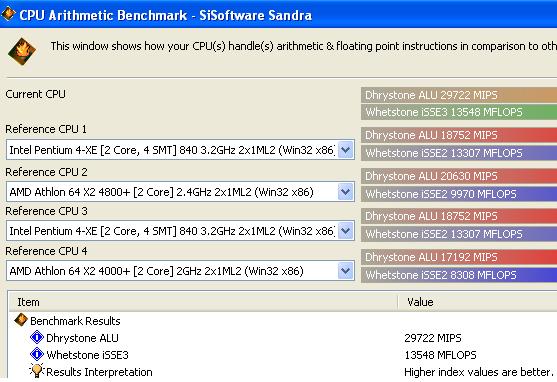Open the Reference CPU 2 dropdown arrow

[x=345, y=192]
